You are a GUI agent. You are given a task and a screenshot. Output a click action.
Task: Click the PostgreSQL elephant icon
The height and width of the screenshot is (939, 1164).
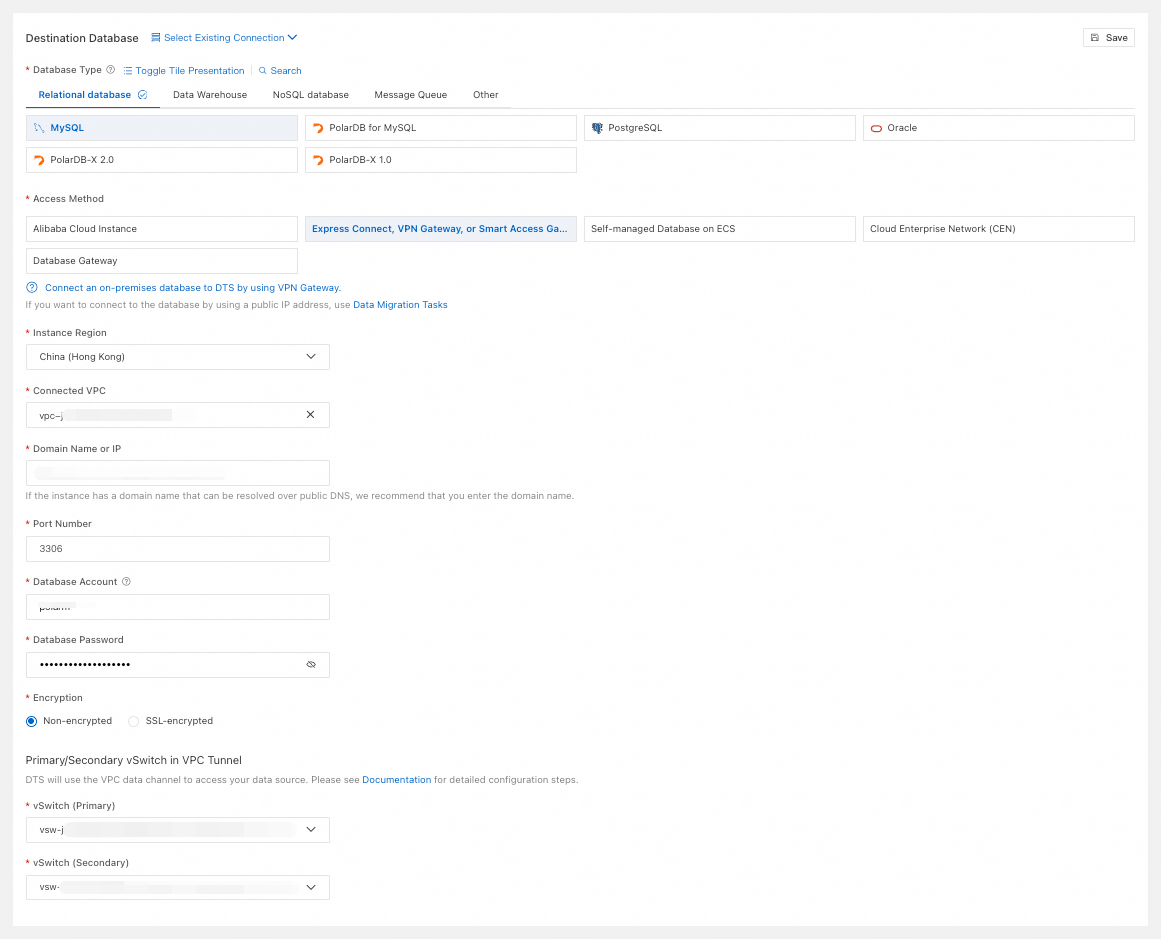click(x=598, y=128)
